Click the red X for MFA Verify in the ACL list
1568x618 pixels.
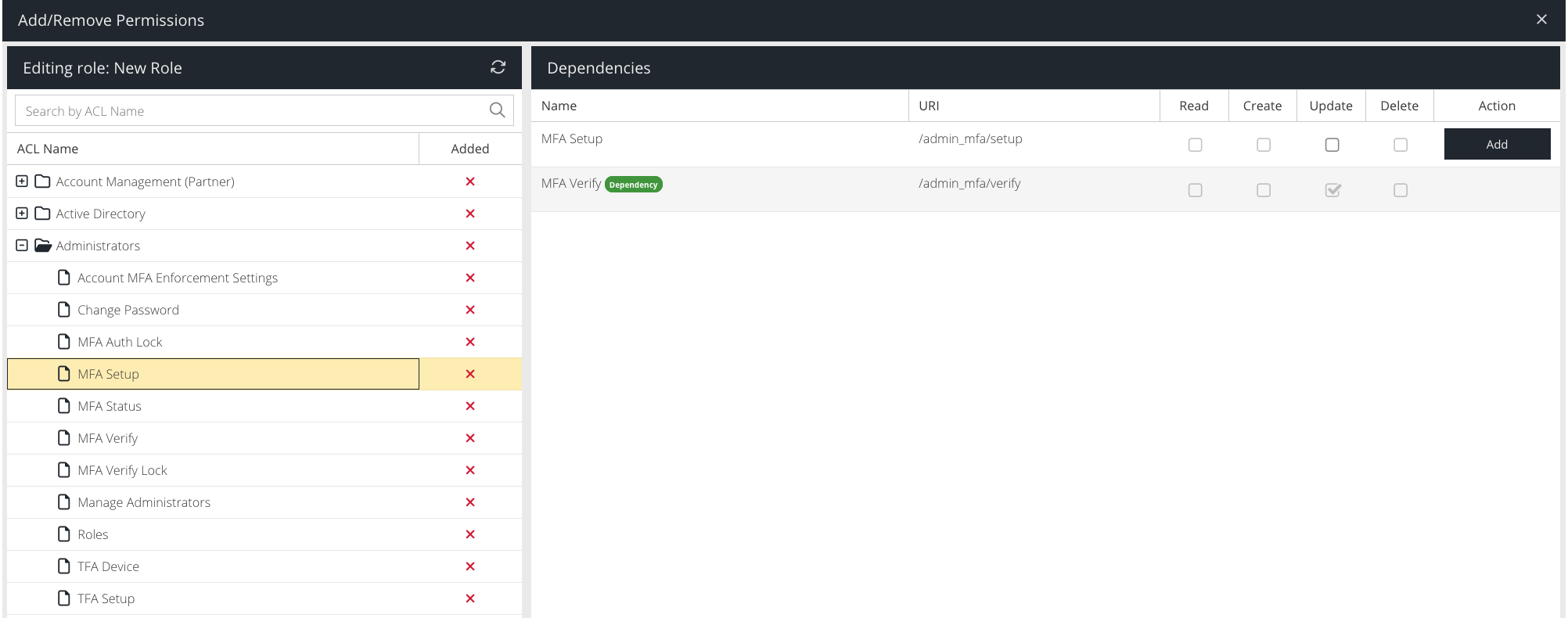coord(470,438)
